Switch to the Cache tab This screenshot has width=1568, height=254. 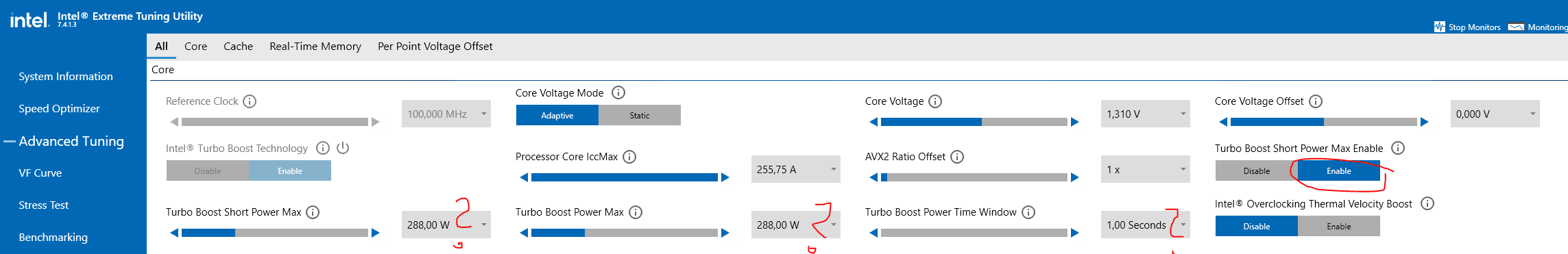click(238, 46)
